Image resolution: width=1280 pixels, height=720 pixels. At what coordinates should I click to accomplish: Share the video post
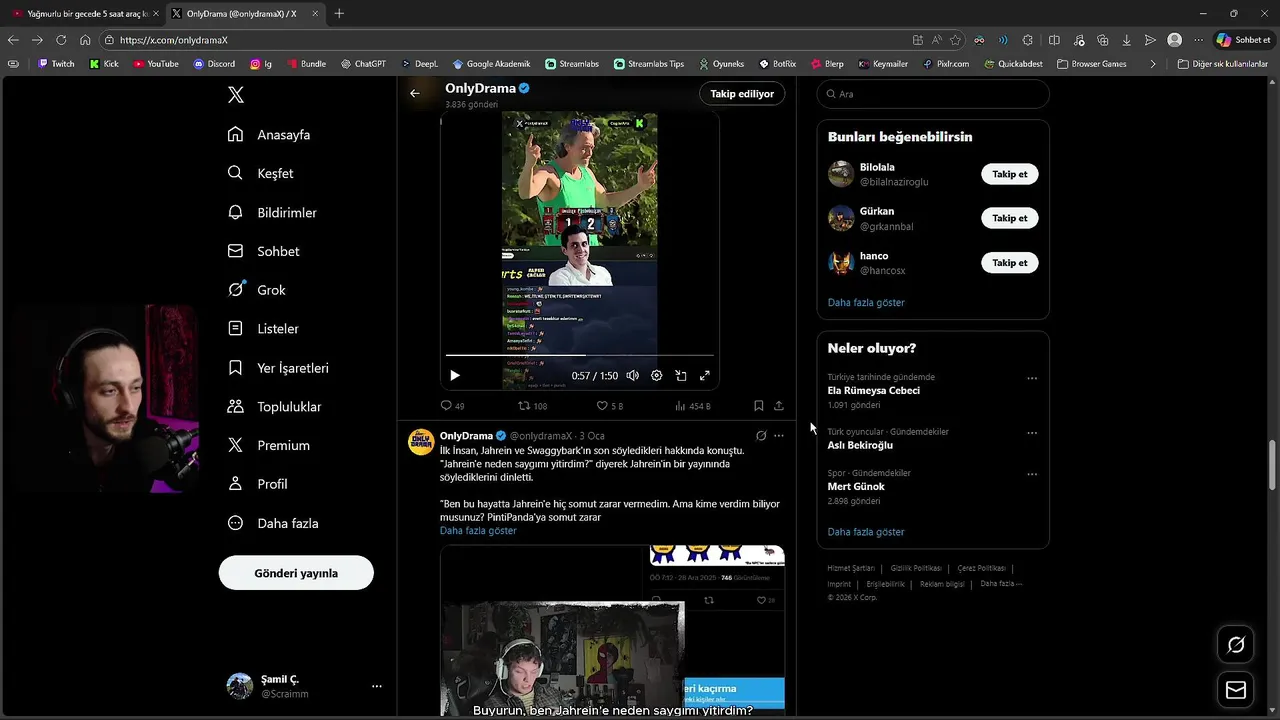(x=779, y=406)
